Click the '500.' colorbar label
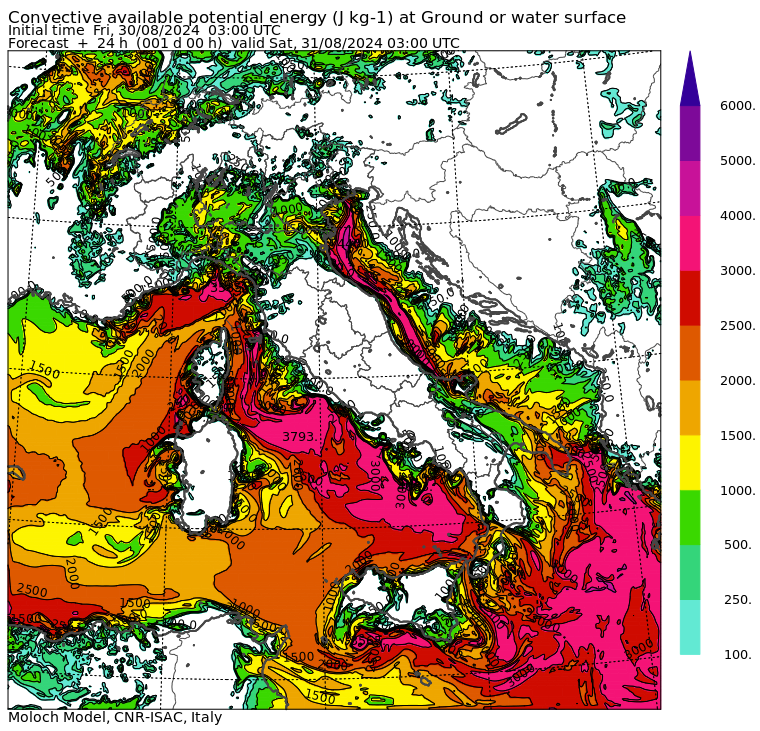This screenshot has height=731, width=760. tap(739, 544)
